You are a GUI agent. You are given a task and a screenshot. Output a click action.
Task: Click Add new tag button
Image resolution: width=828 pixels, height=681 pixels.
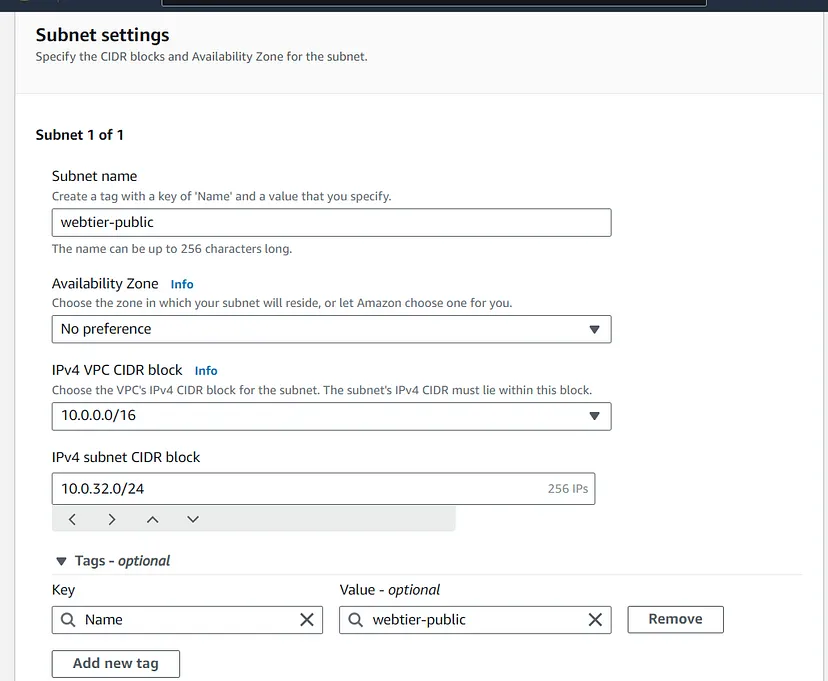pyautogui.click(x=116, y=663)
